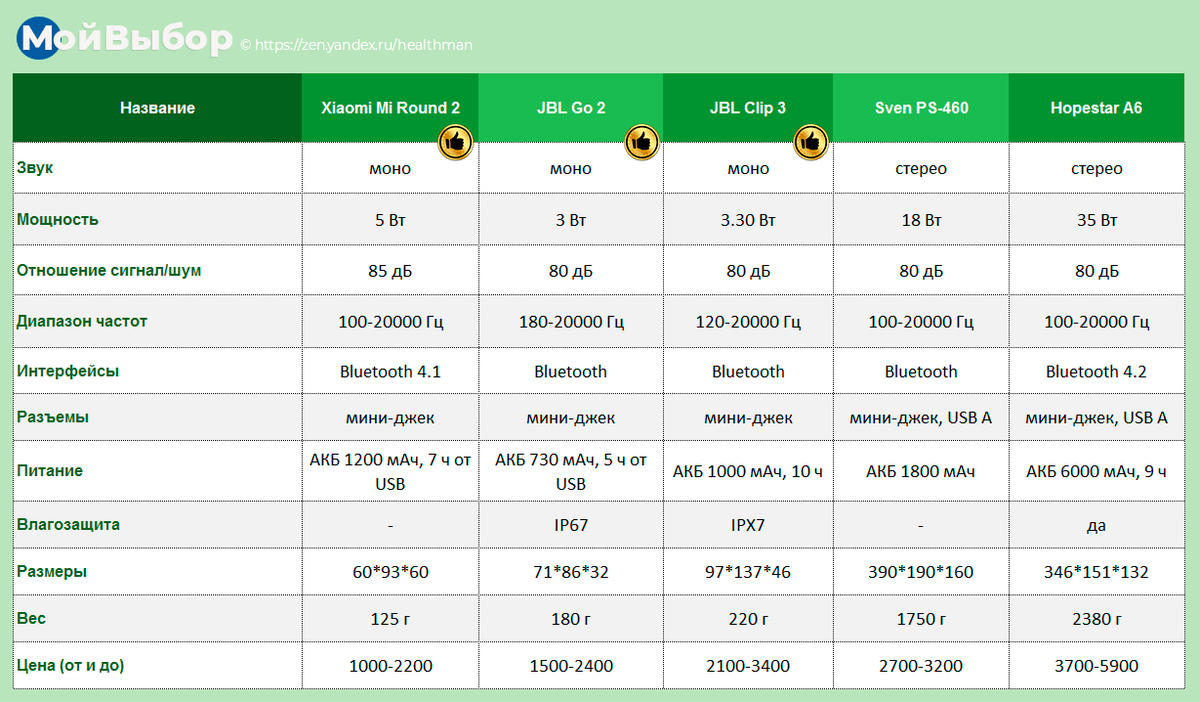Select the Xiaomi Mi Round 2 column header
Viewport: 1200px width, 702px height.
coord(390,108)
